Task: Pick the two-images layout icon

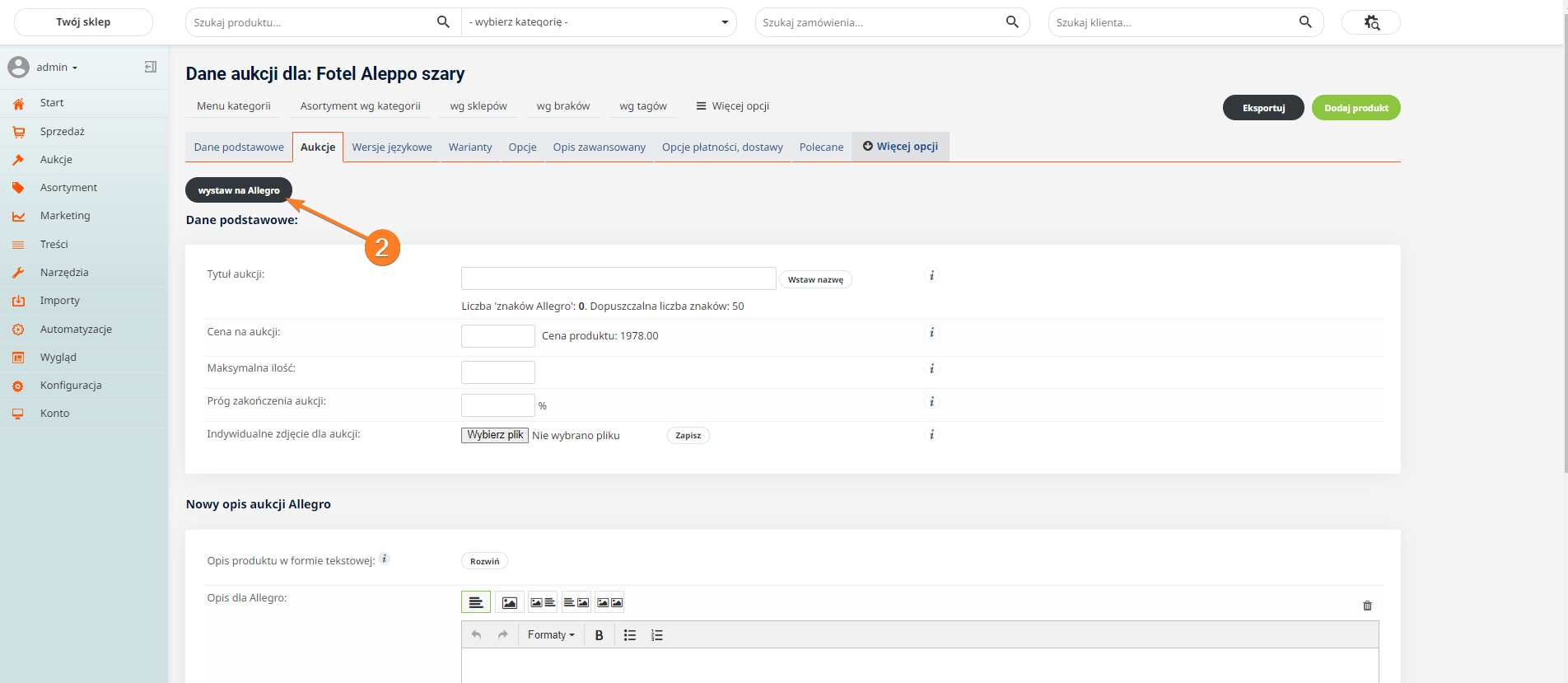Action: pyautogui.click(x=609, y=602)
